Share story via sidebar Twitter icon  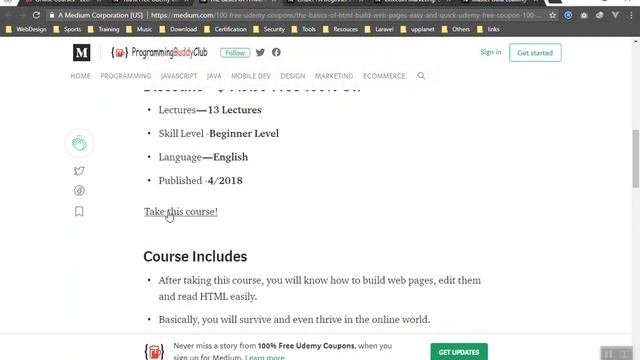(79, 171)
